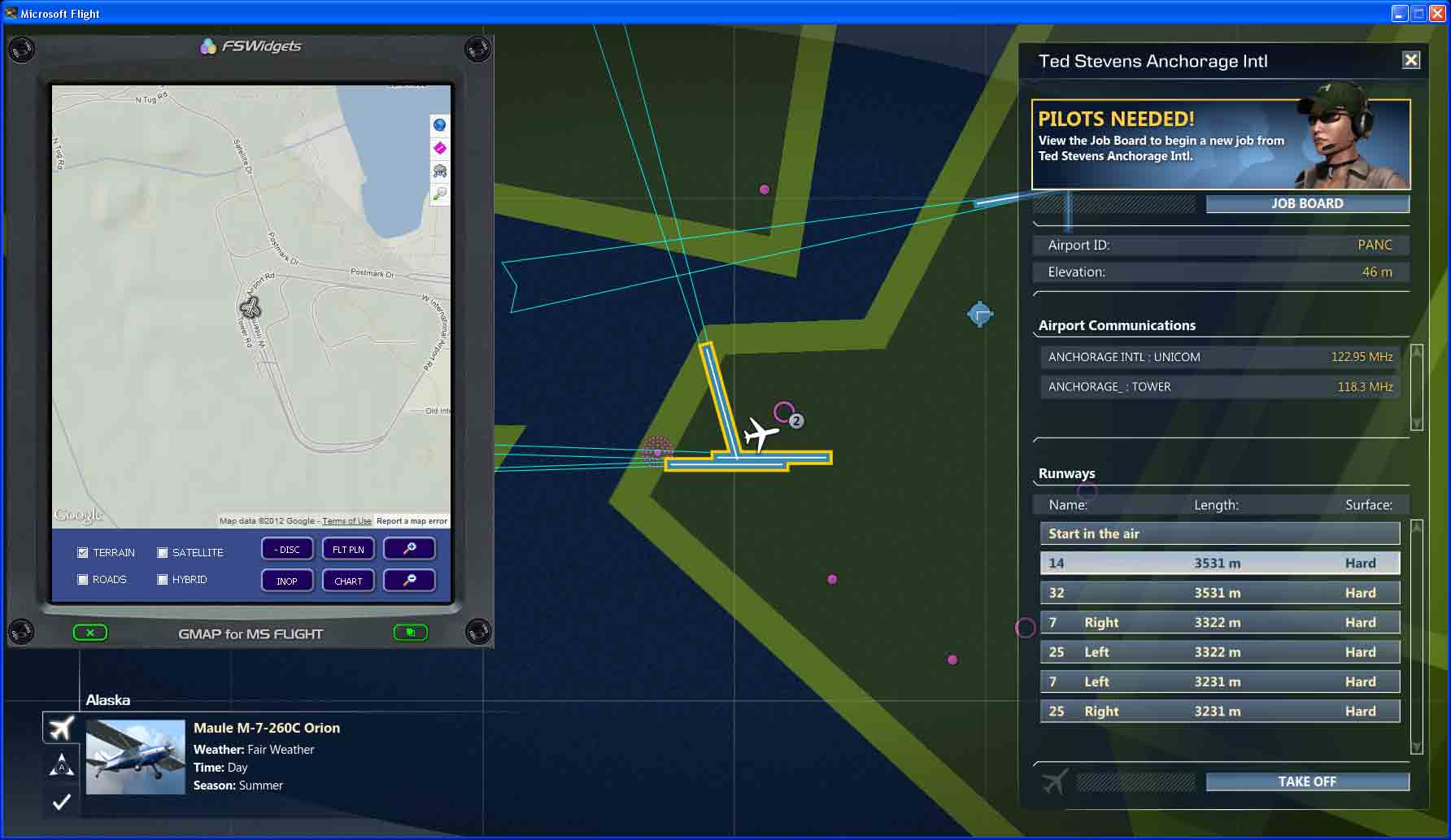Click the Maule M-7-260C Orion title
The height and width of the screenshot is (840, 1451).
[267, 728]
